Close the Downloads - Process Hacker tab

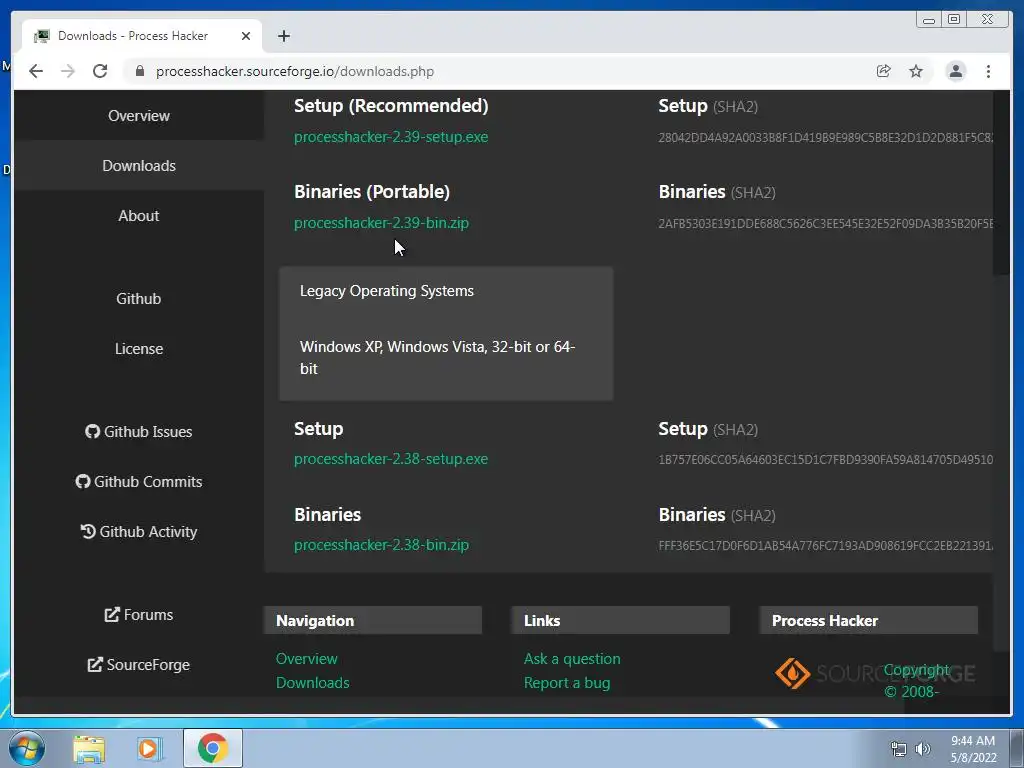point(246,36)
